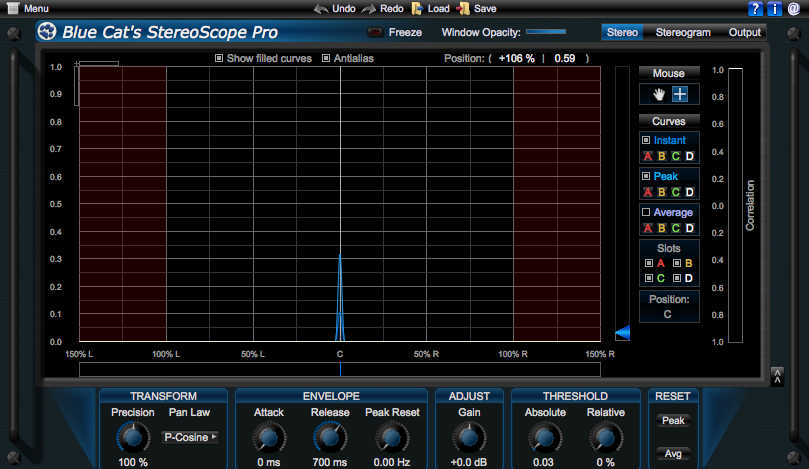Click the Peak Reset knob
This screenshot has width=809, height=469.
pos(392,438)
